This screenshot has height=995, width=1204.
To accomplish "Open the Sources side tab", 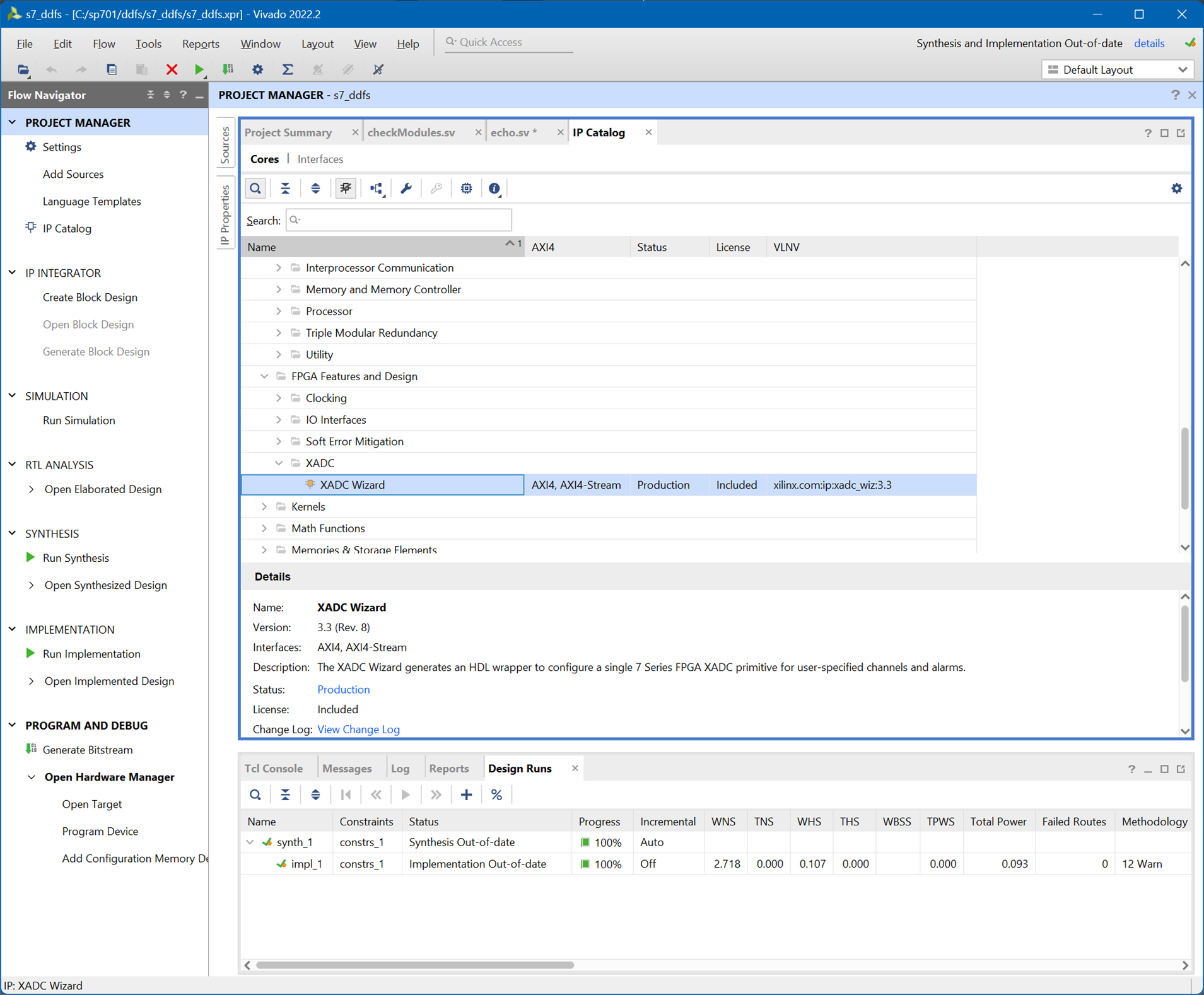I will (226, 144).
